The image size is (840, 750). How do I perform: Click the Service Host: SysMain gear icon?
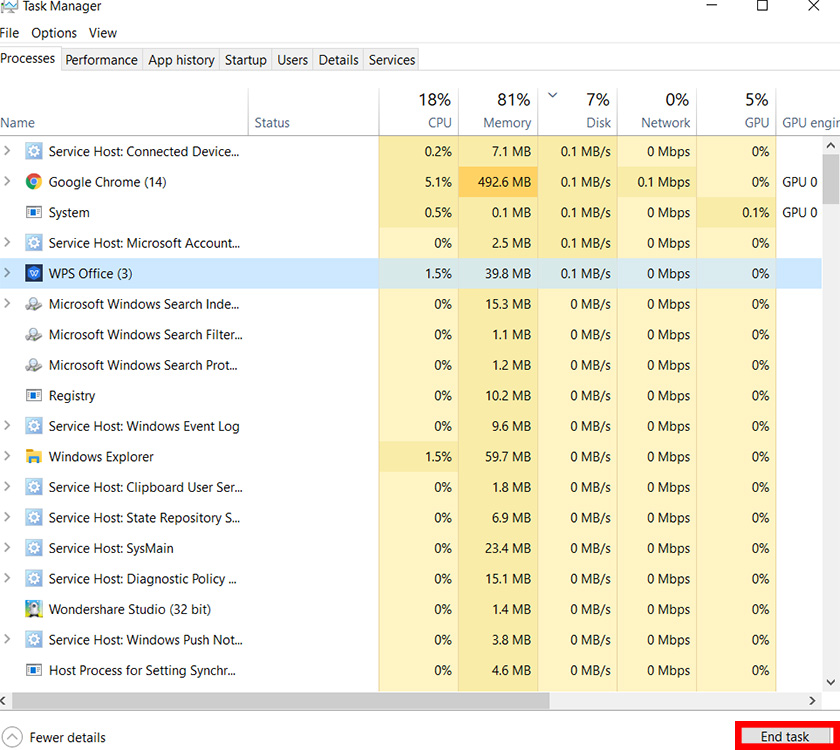click(x=34, y=548)
